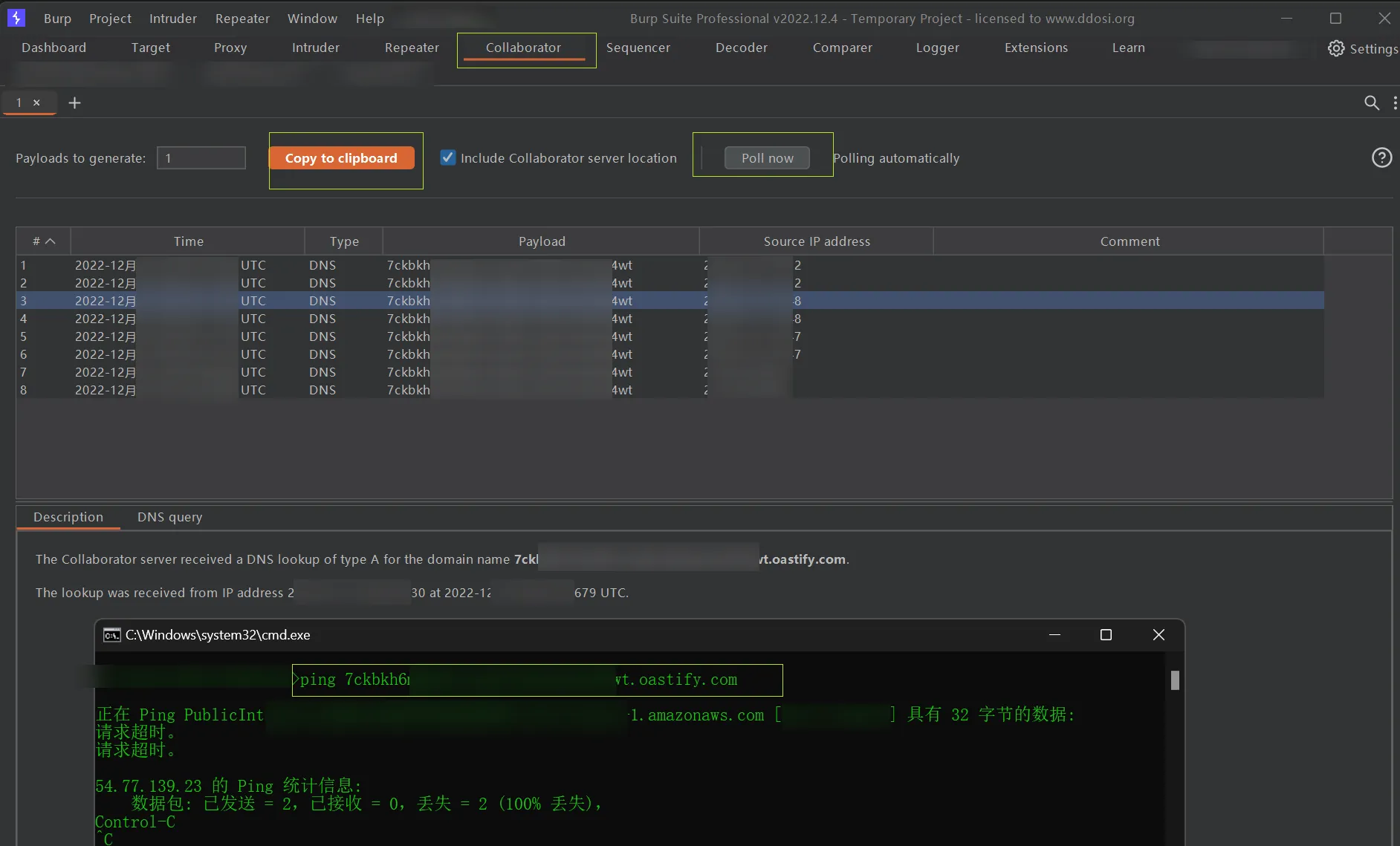Sort interactions by Time column
This screenshot has width=1400, height=846.
pos(188,241)
